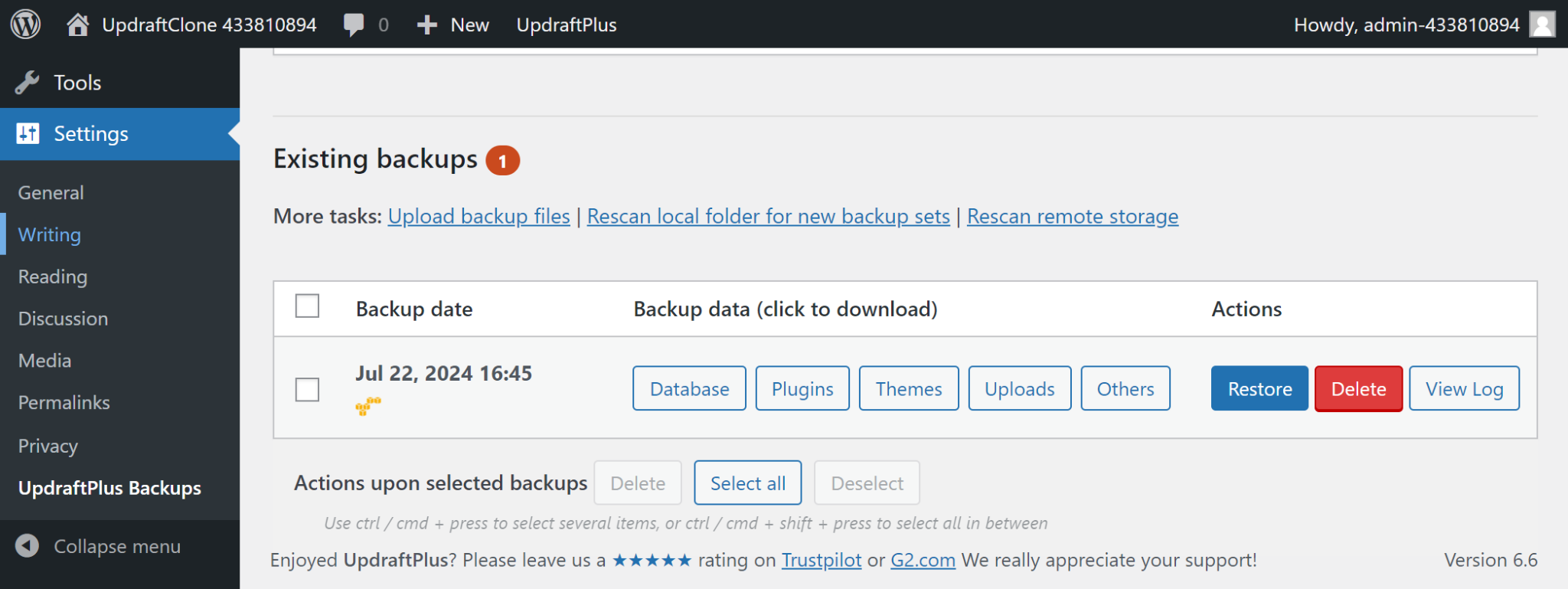1568x589 pixels.
Task: Open the UpdraftPlus admin bar menu
Action: pos(566,25)
